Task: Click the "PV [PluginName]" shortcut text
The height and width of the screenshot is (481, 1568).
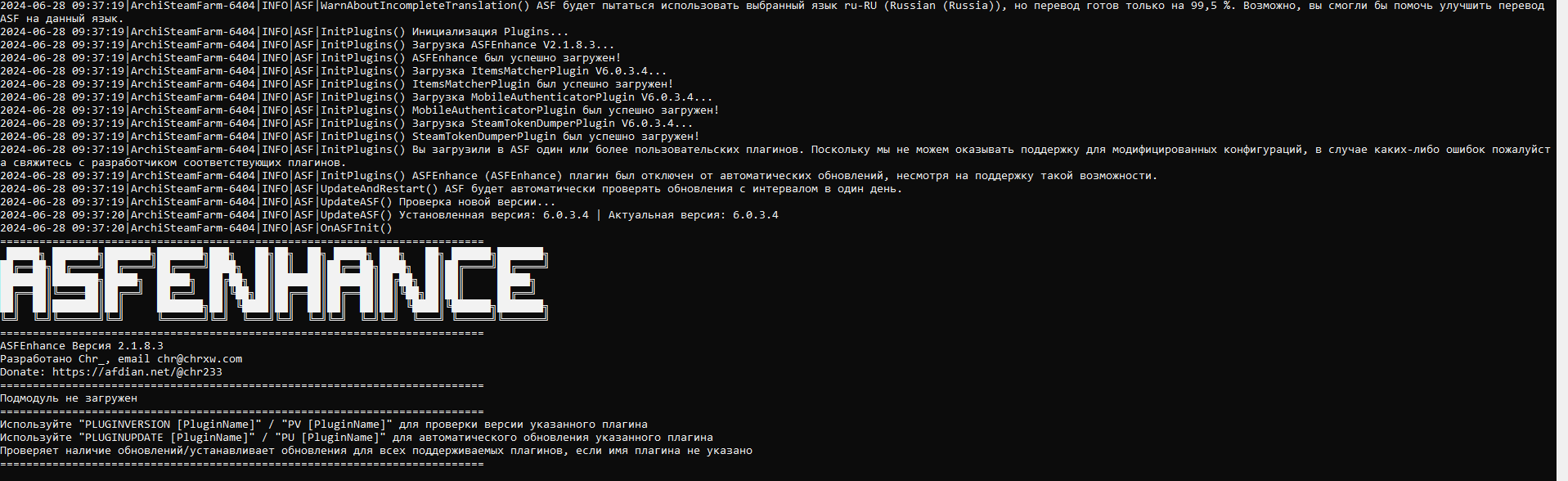Action: 334,425
